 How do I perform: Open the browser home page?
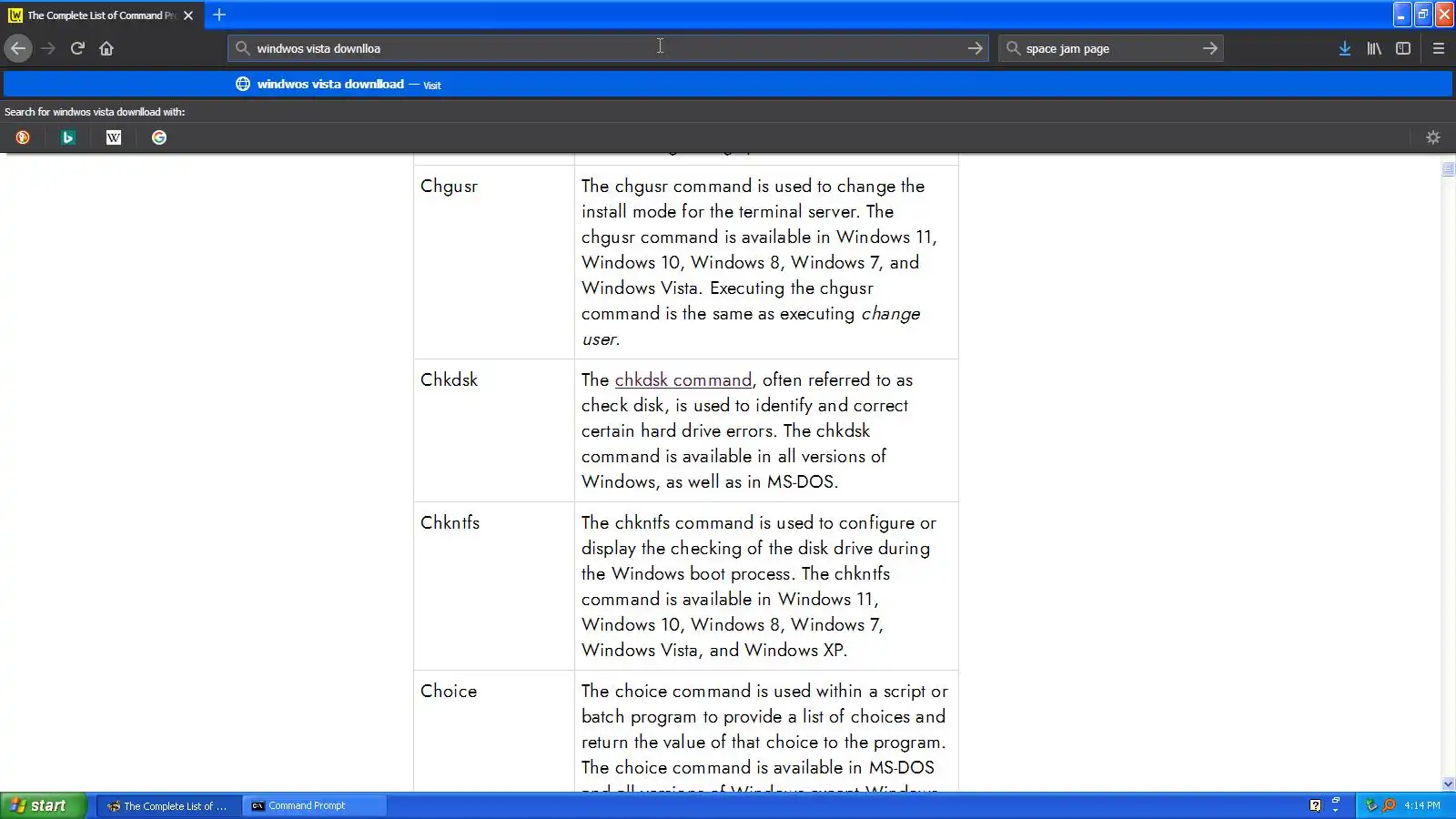[106, 48]
